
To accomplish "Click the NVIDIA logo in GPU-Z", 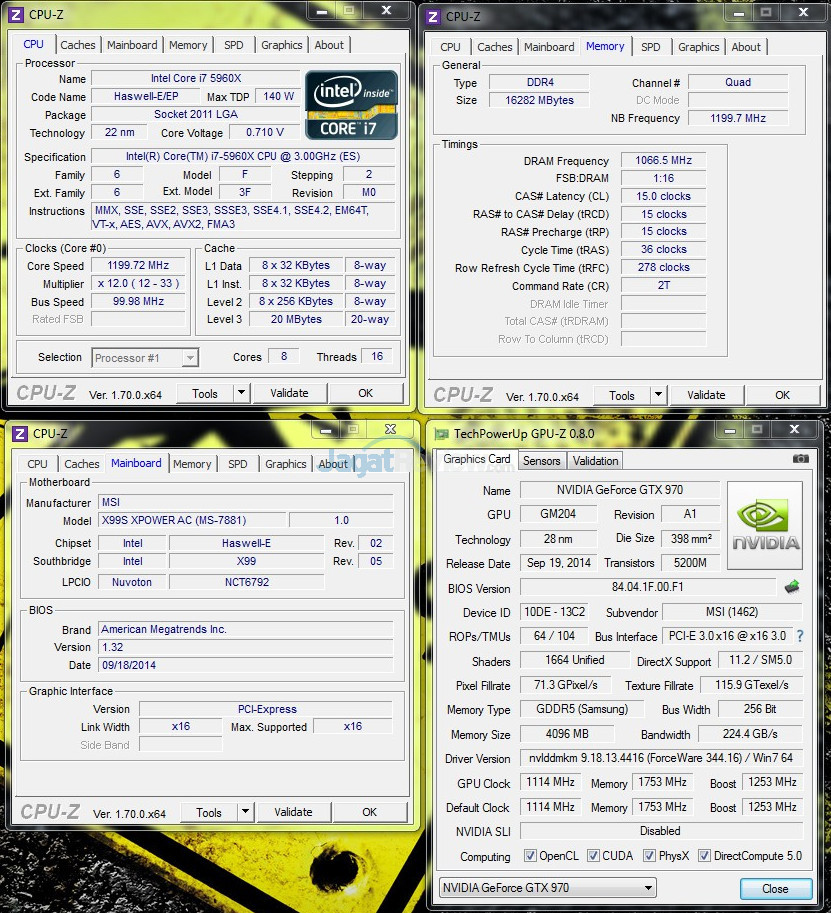I will coord(765,525).
